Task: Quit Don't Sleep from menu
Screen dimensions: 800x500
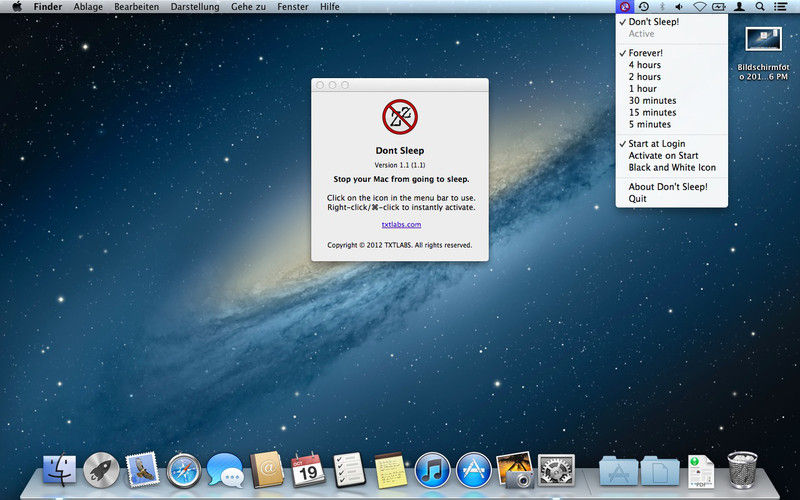Action: (x=671, y=199)
